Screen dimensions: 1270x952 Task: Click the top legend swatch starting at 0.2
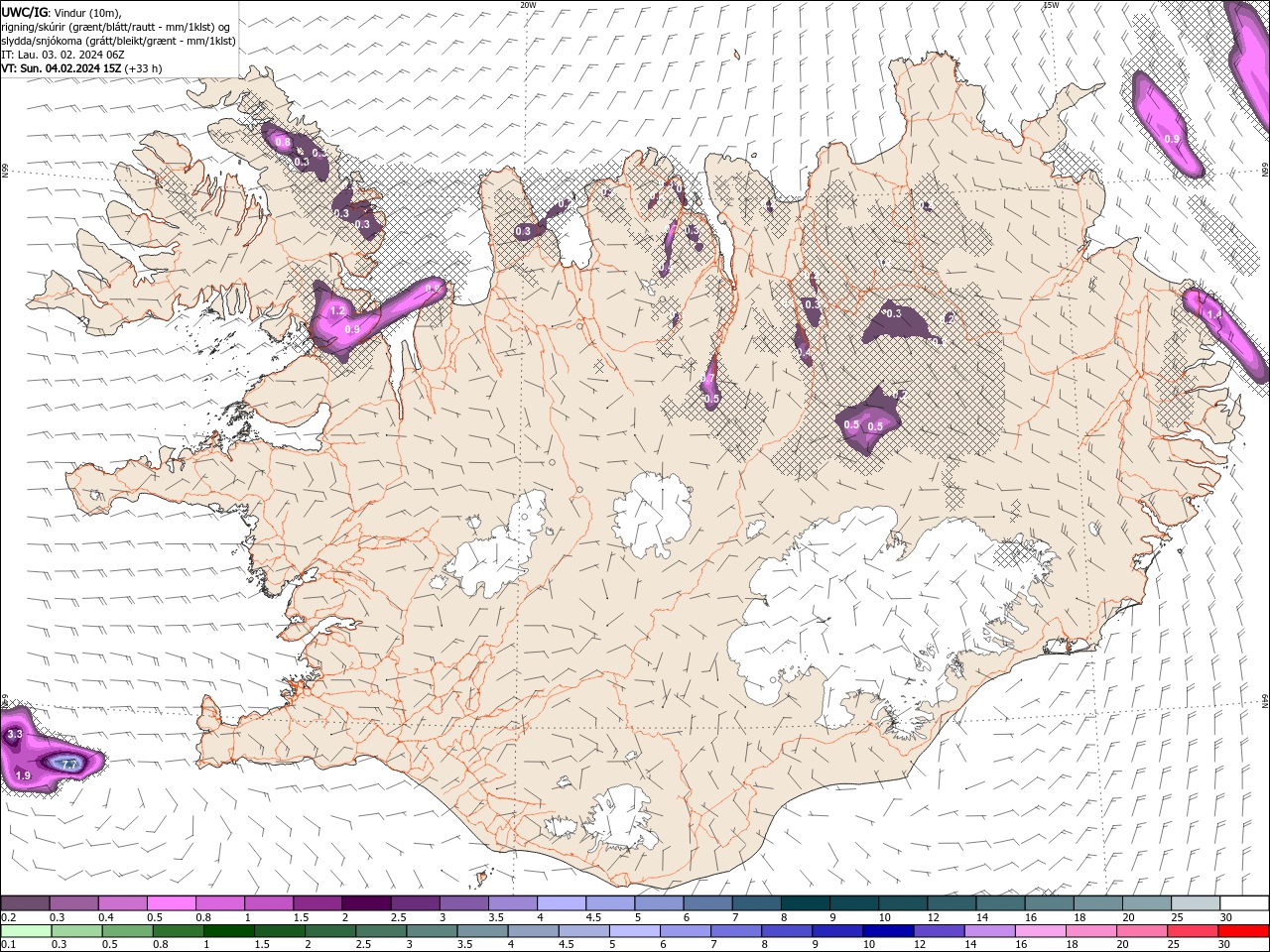click(25, 903)
